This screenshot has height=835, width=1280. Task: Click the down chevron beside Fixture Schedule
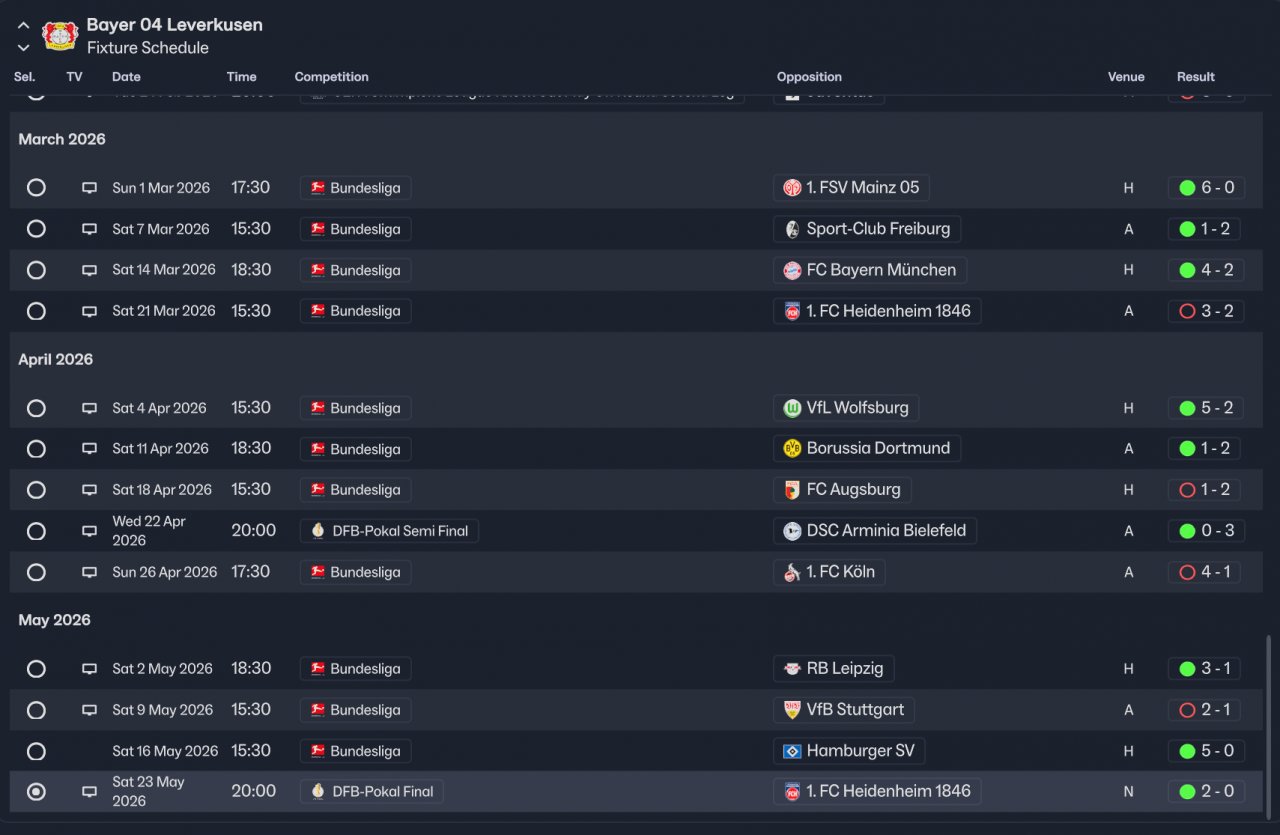pos(24,47)
